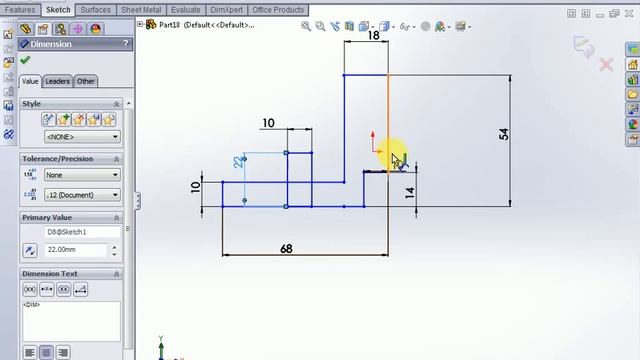Select the Value tab in Dimension panel
The width and height of the screenshot is (640, 360).
click(30, 81)
